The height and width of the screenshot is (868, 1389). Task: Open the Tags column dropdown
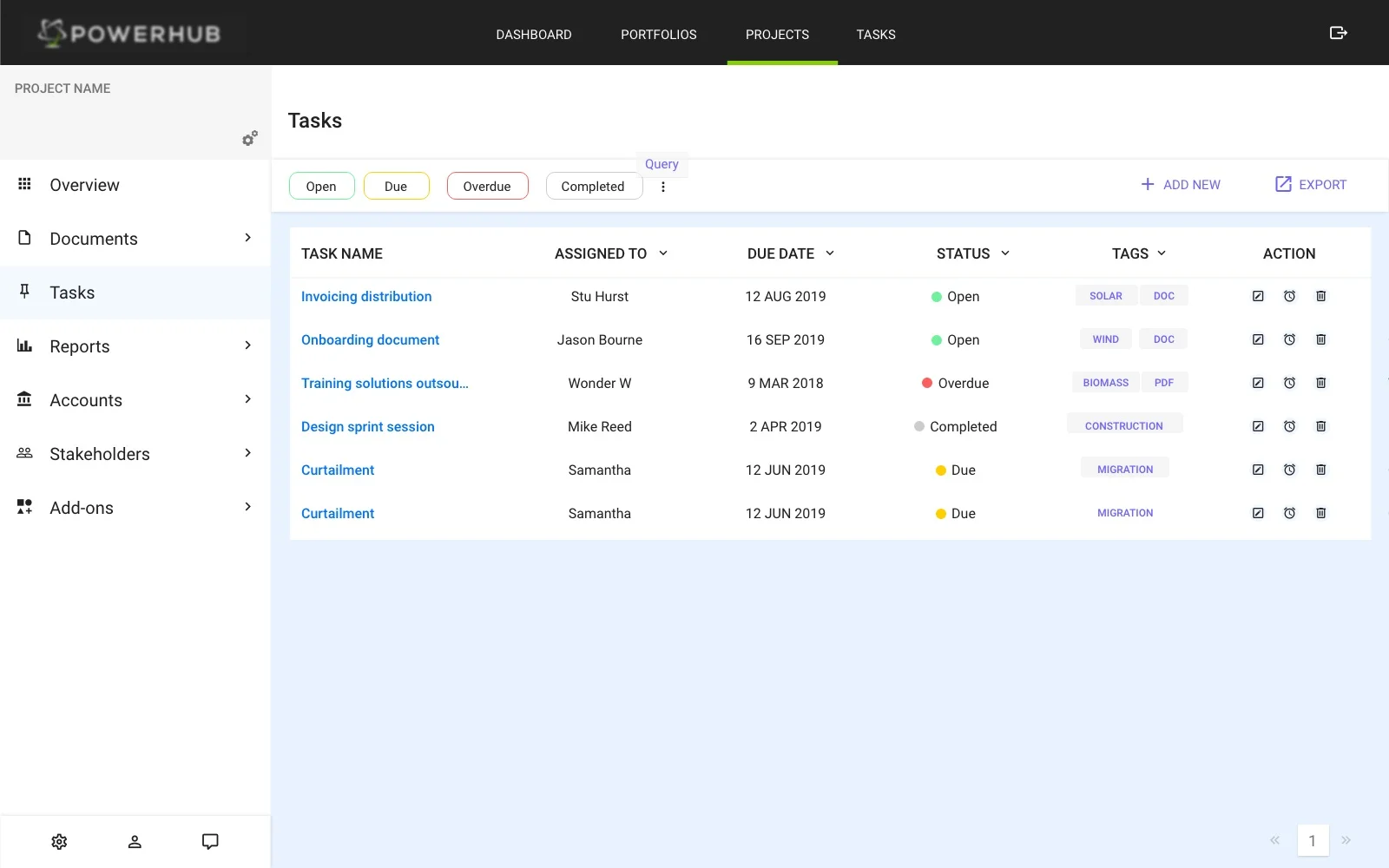[1162, 253]
